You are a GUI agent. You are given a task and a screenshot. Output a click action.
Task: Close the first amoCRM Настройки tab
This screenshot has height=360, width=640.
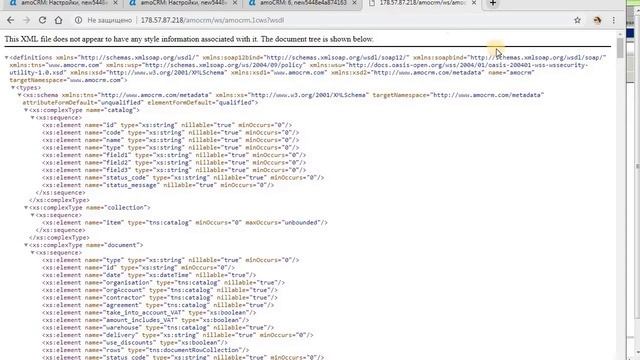pyautogui.click(x=115, y=3)
